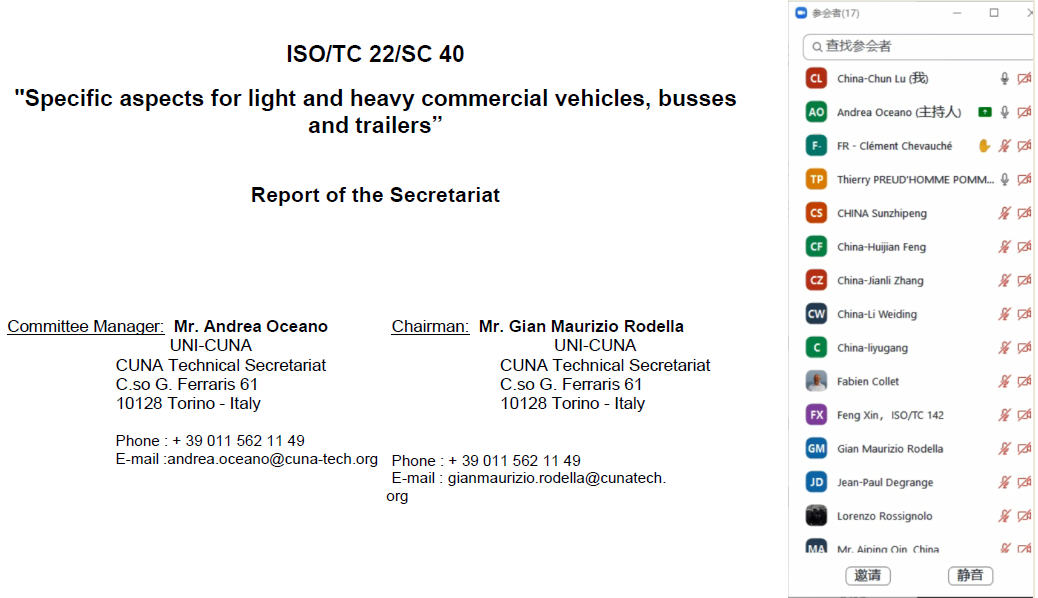
Task: Click the raised hand icon for Clément Chevauché
Action: 984,146
